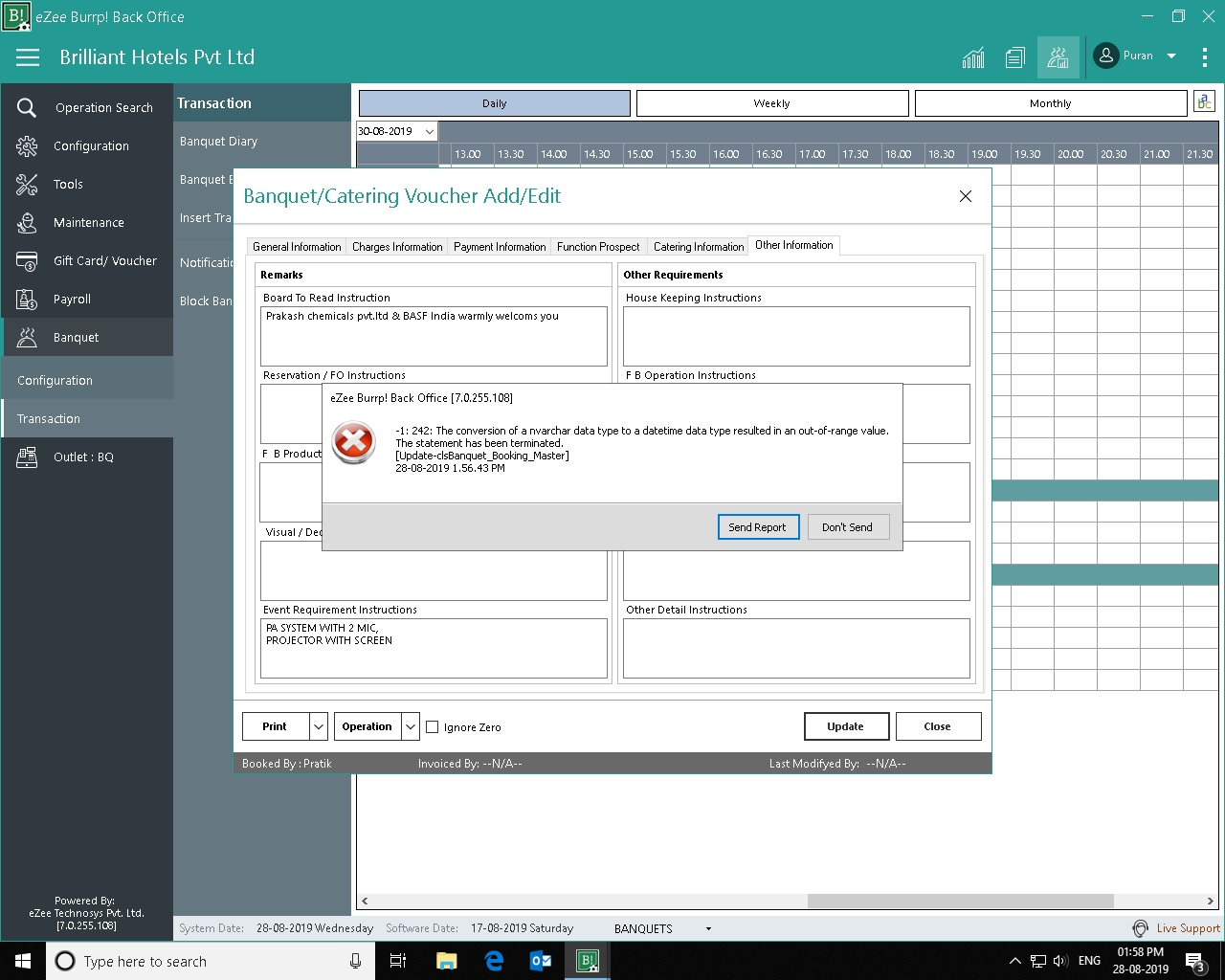Open the notification center icon

(x=1195, y=962)
